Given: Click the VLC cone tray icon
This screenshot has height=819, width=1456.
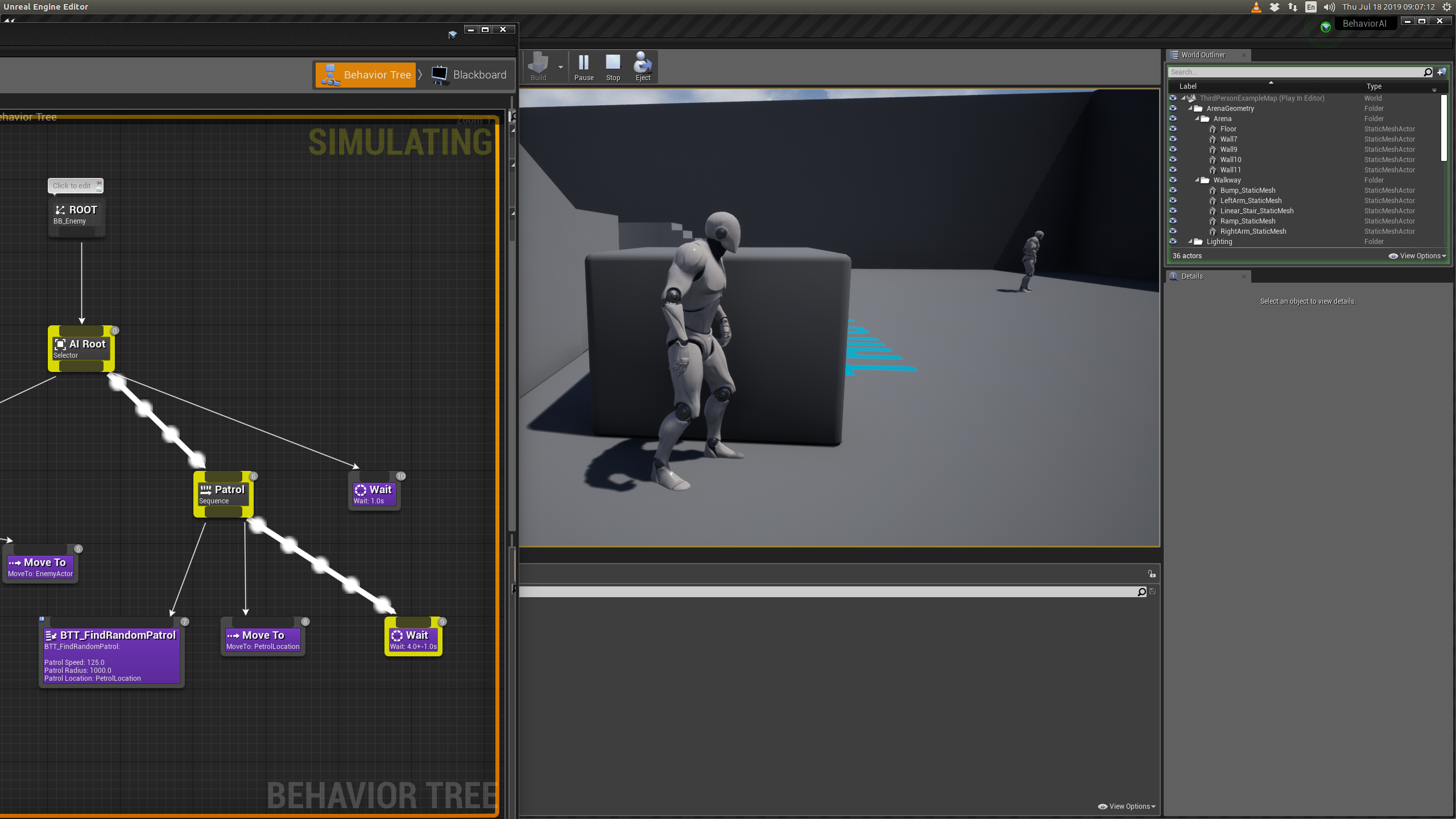Looking at the screenshot, I should point(1256,7).
